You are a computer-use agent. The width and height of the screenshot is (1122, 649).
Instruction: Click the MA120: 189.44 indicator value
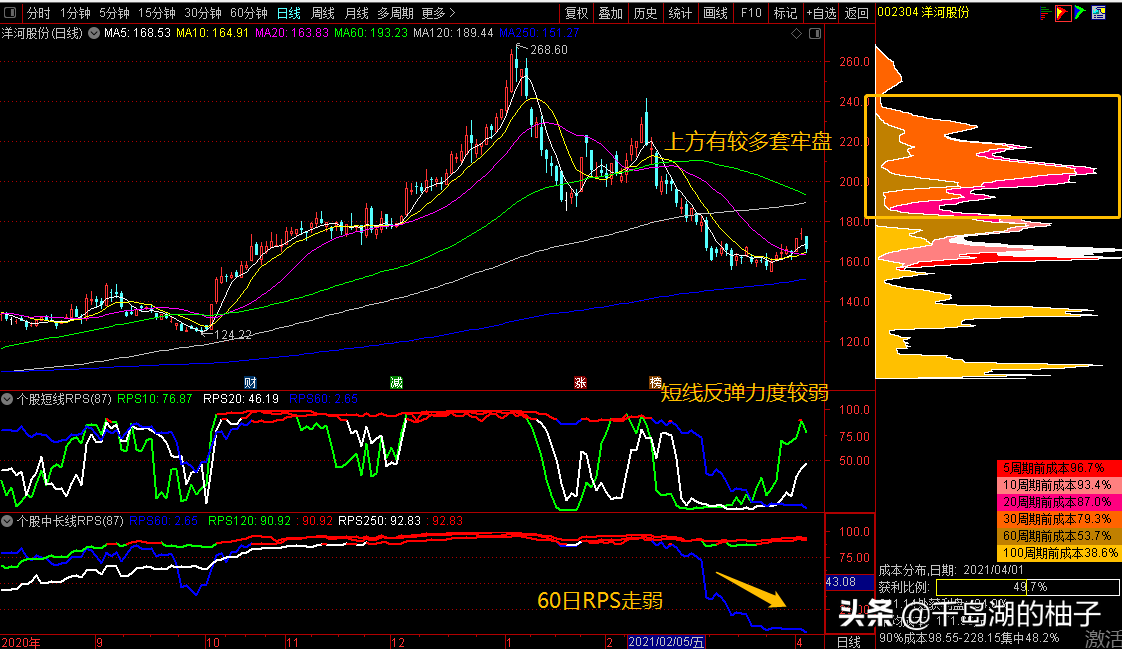tap(453, 33)
